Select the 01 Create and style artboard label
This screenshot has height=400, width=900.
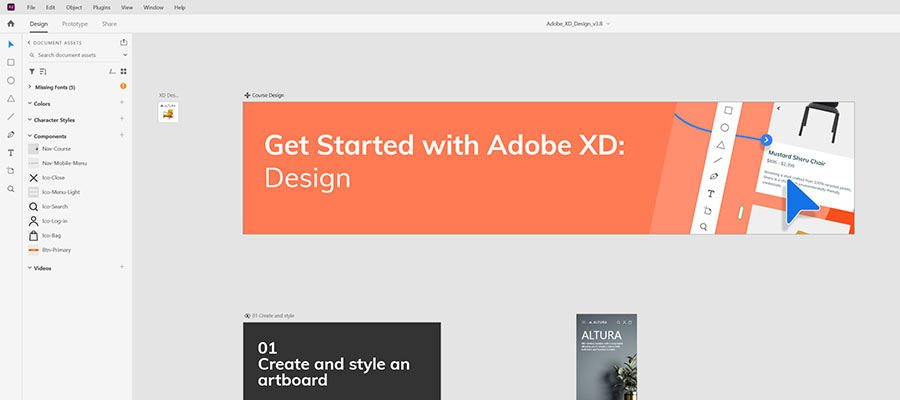(x=273, y=316)
